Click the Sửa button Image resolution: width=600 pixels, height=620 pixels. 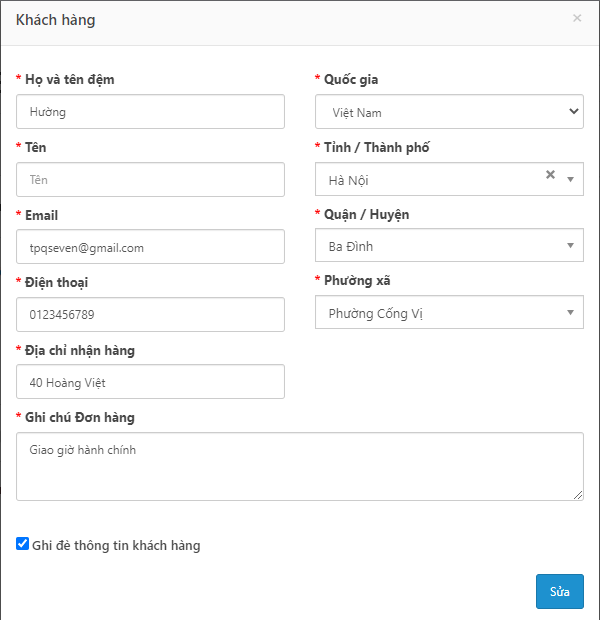(x=560, y=592)
